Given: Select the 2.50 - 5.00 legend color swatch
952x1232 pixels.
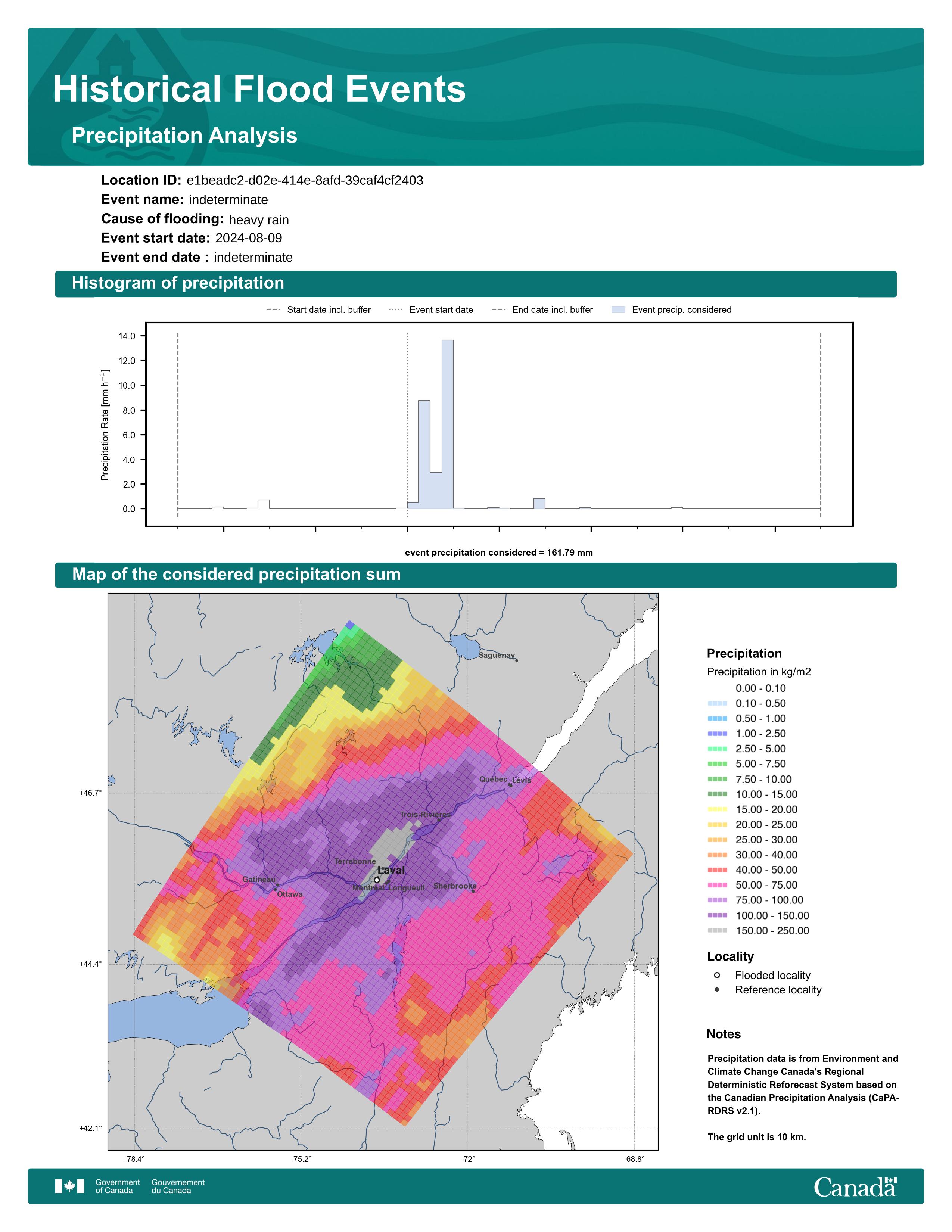Looking at the screenshot, I should pos(718,749).
